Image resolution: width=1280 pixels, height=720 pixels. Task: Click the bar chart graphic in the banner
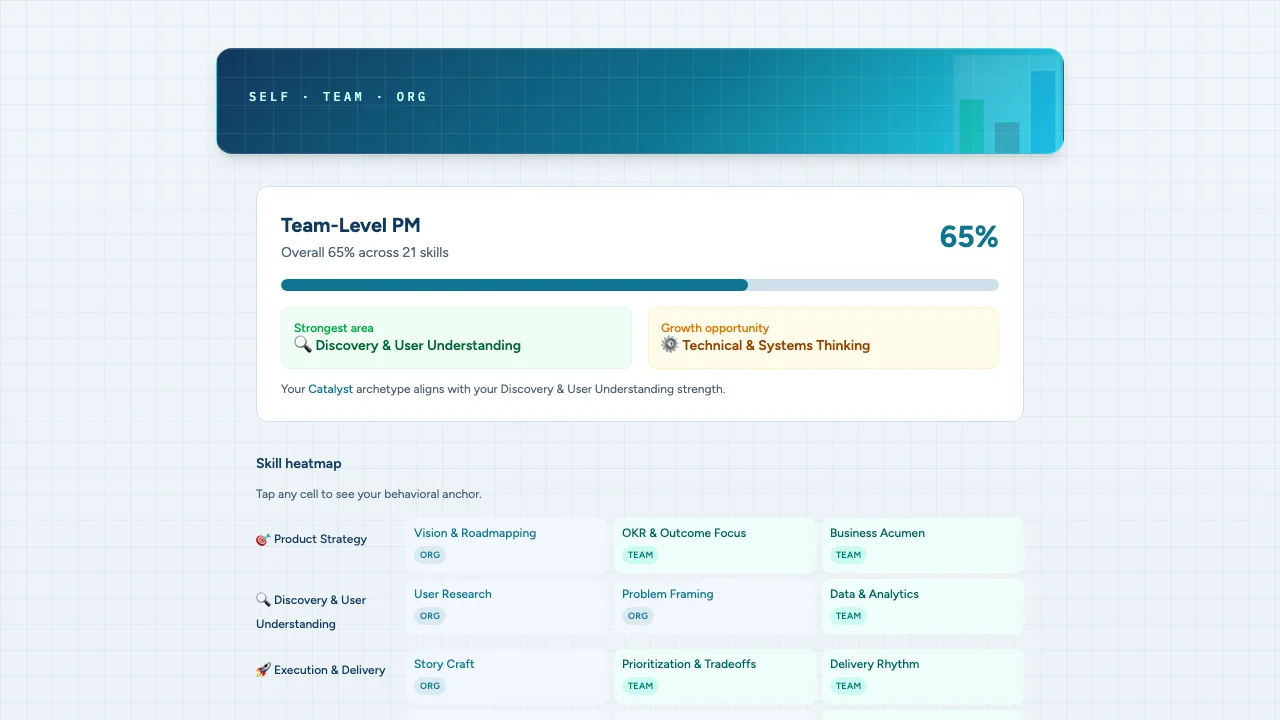(x=1007, y=104)
